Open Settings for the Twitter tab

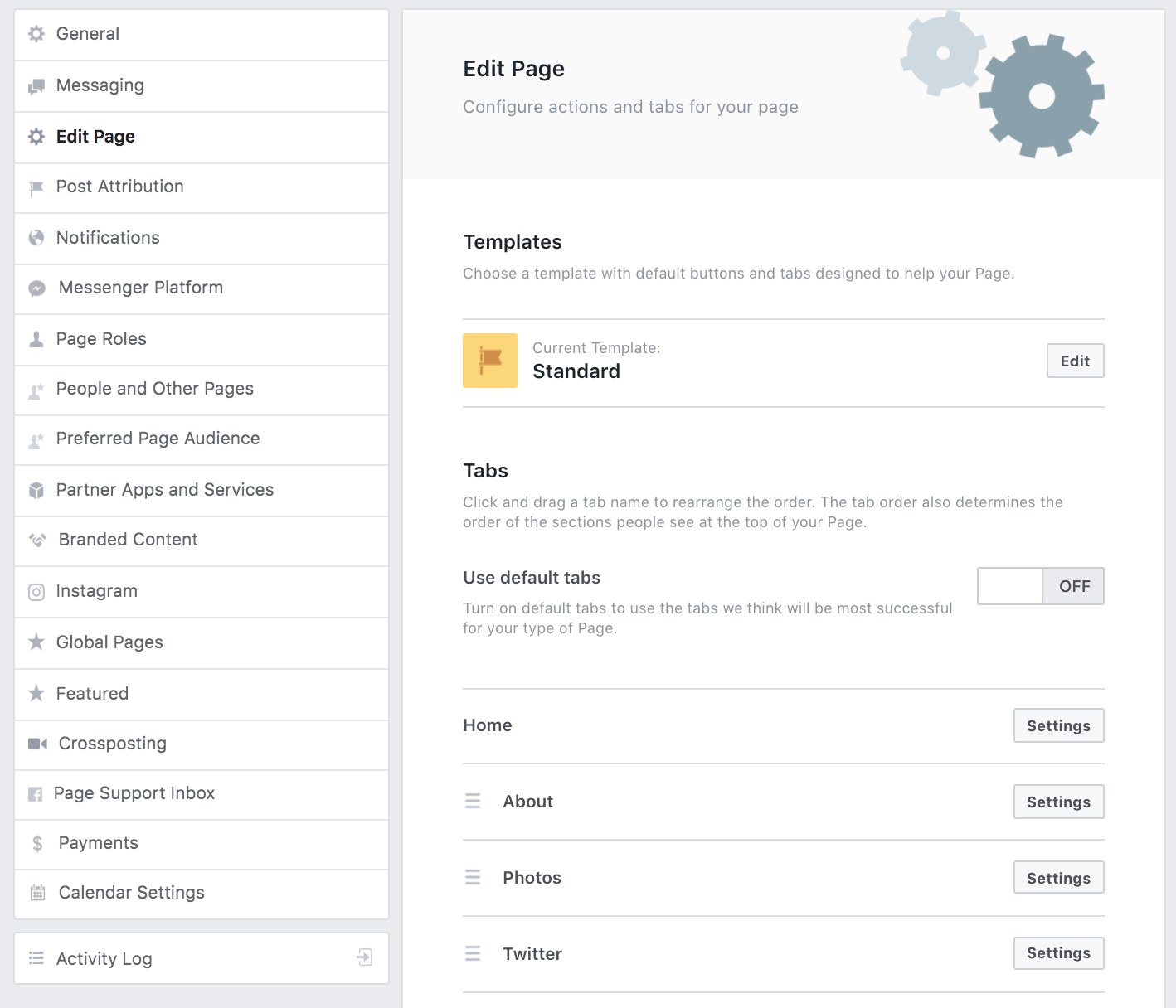(x=1058, y=953)
